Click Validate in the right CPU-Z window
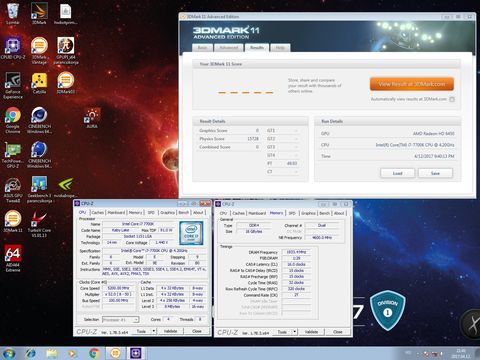This screenshot has width=480, height=360. pos(311,332)
